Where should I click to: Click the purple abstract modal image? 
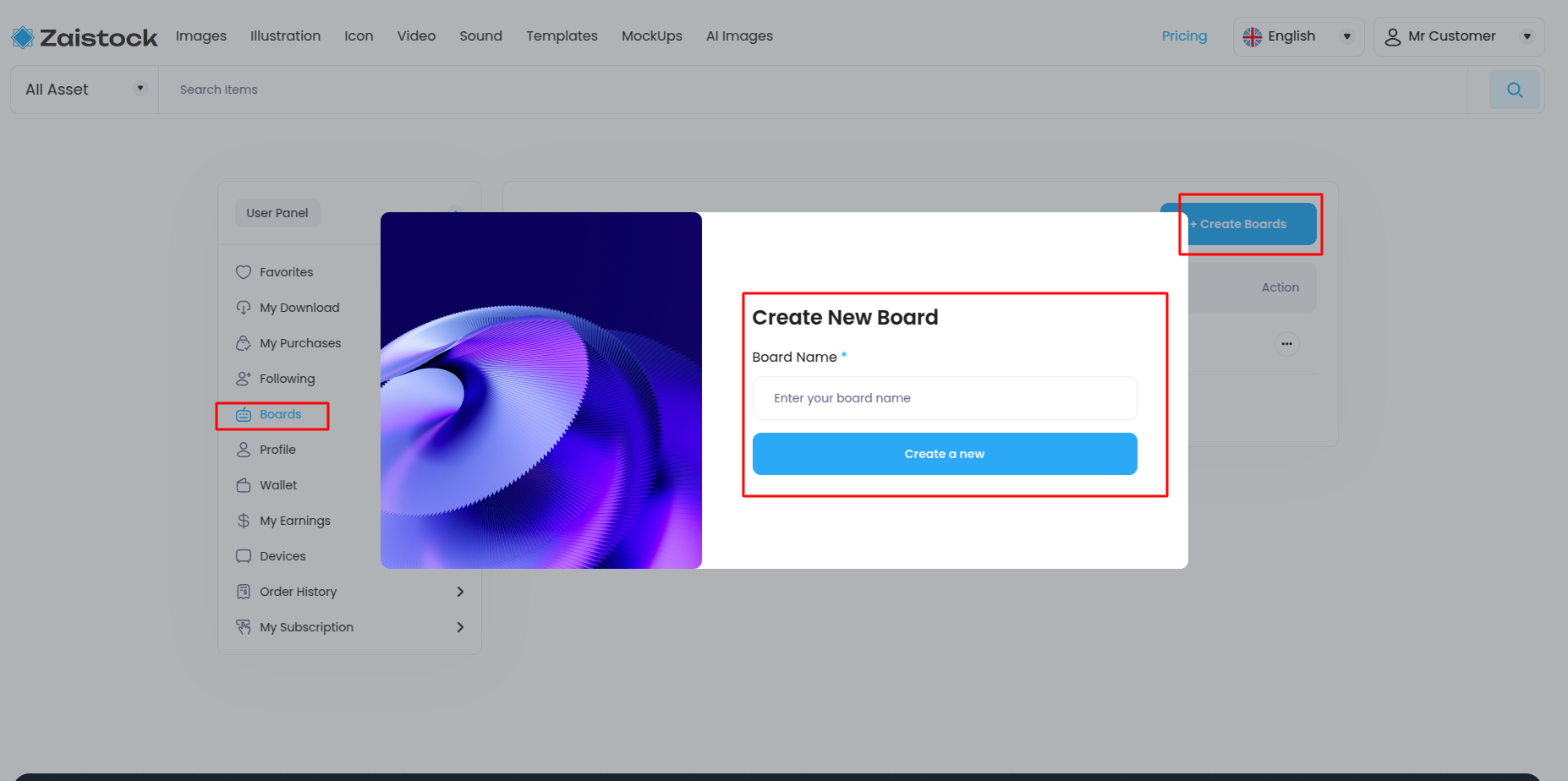(x=541, y=390)
